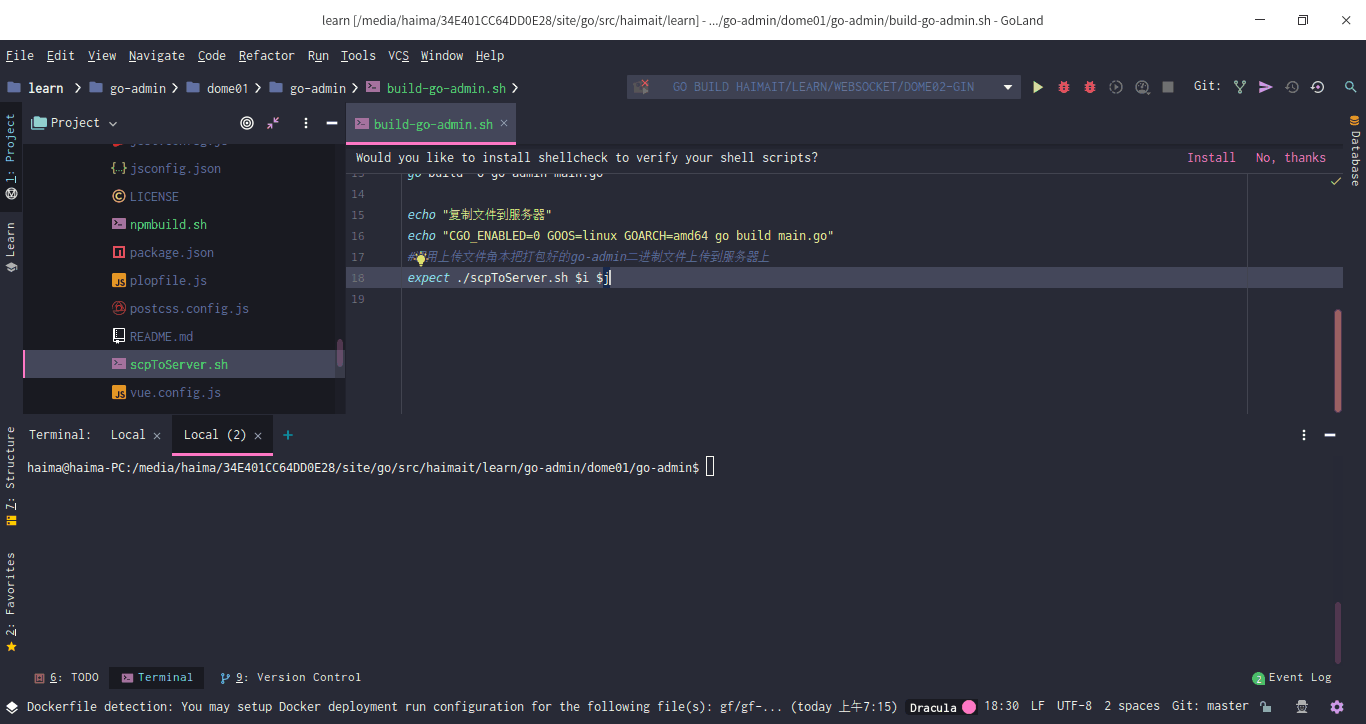Click the dome01 breadcrumb folder
This screenshot has height=724, width=1366.
click(x=218, y=88)
